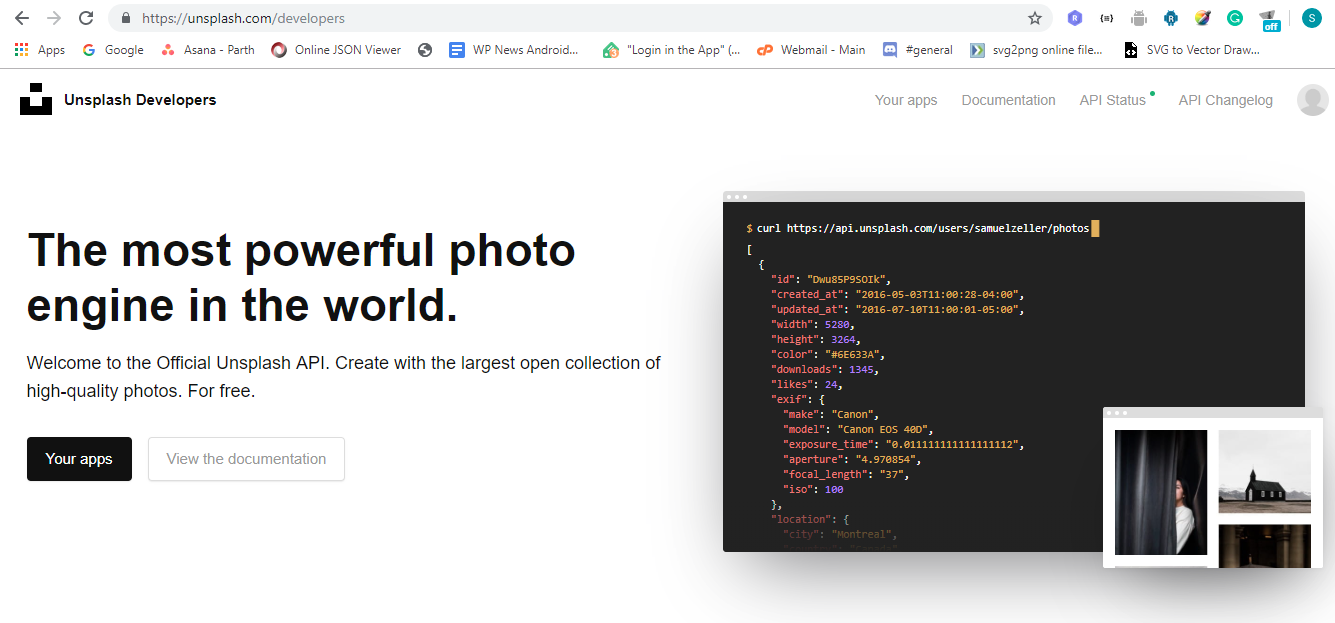1335x623 pixels.
Task: Open the Apps grid in bookmarks bar
Action: pyautogui.click(x=40, y=49)
